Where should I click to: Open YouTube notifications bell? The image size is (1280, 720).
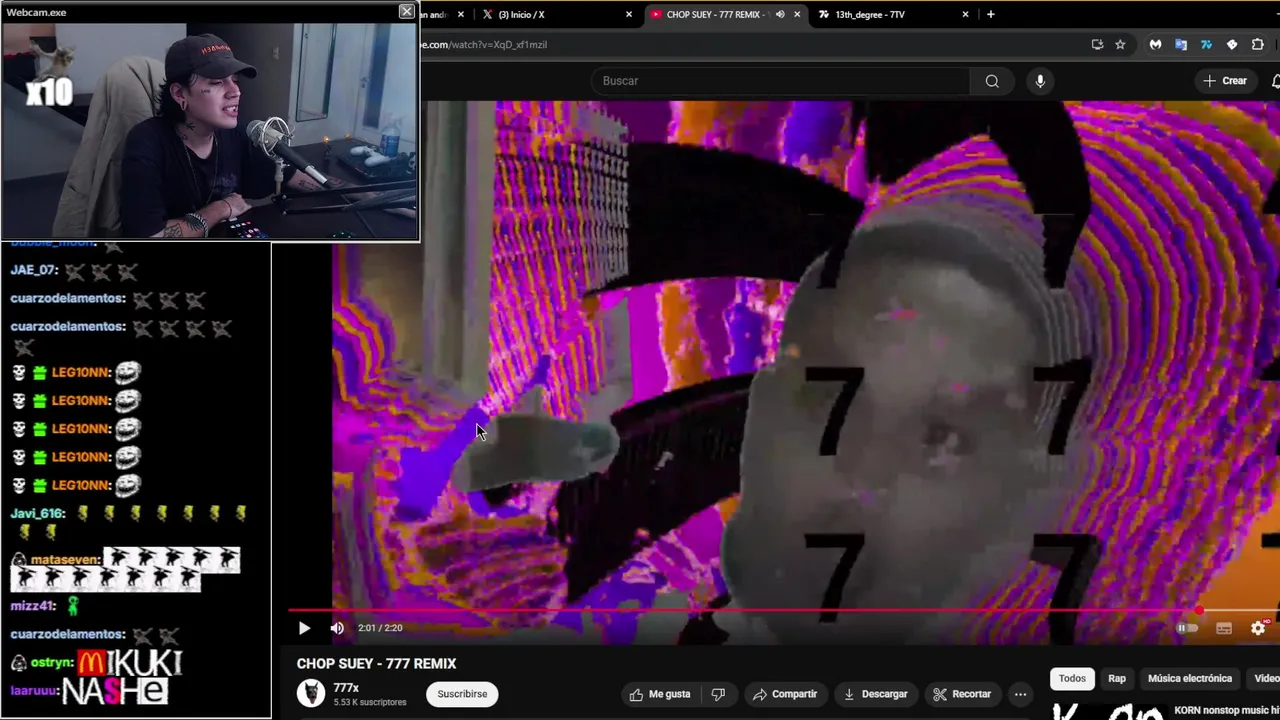(x=1276, y=81)
